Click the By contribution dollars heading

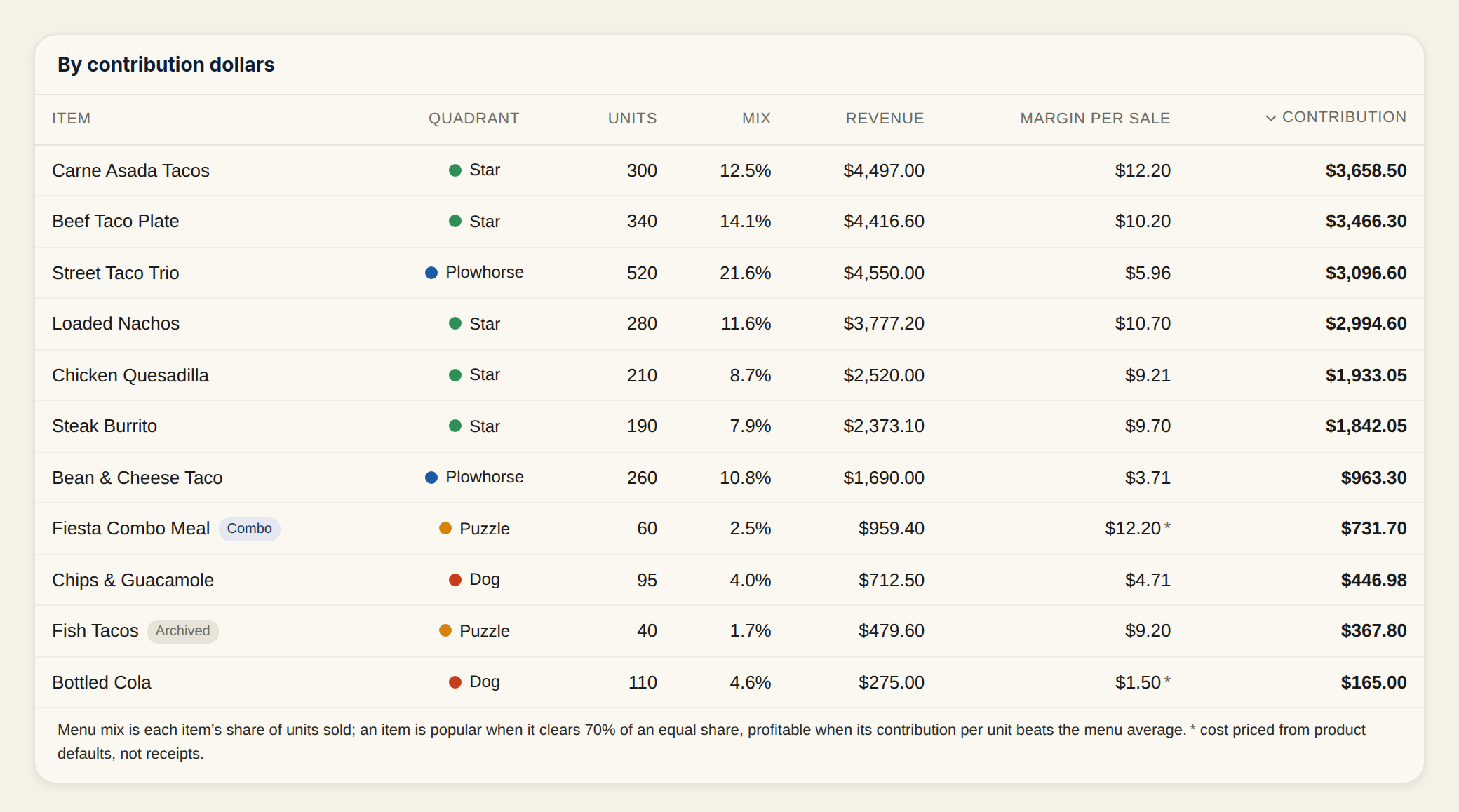pyautogui.click(x=166, y=65)
